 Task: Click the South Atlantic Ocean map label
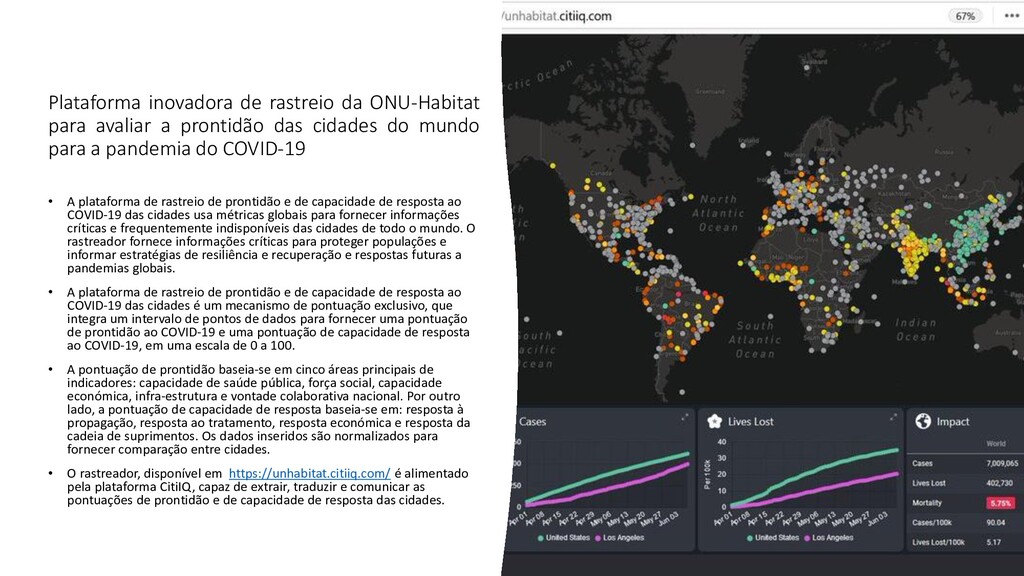pos(755,340)
